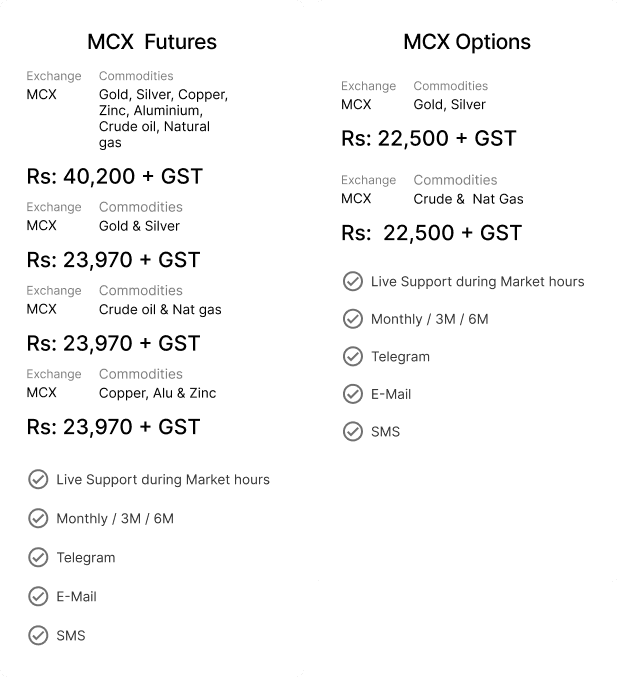Screen dimensions: 619x677
Task: Select the MCX Futures heading
Action: (152, 42)
